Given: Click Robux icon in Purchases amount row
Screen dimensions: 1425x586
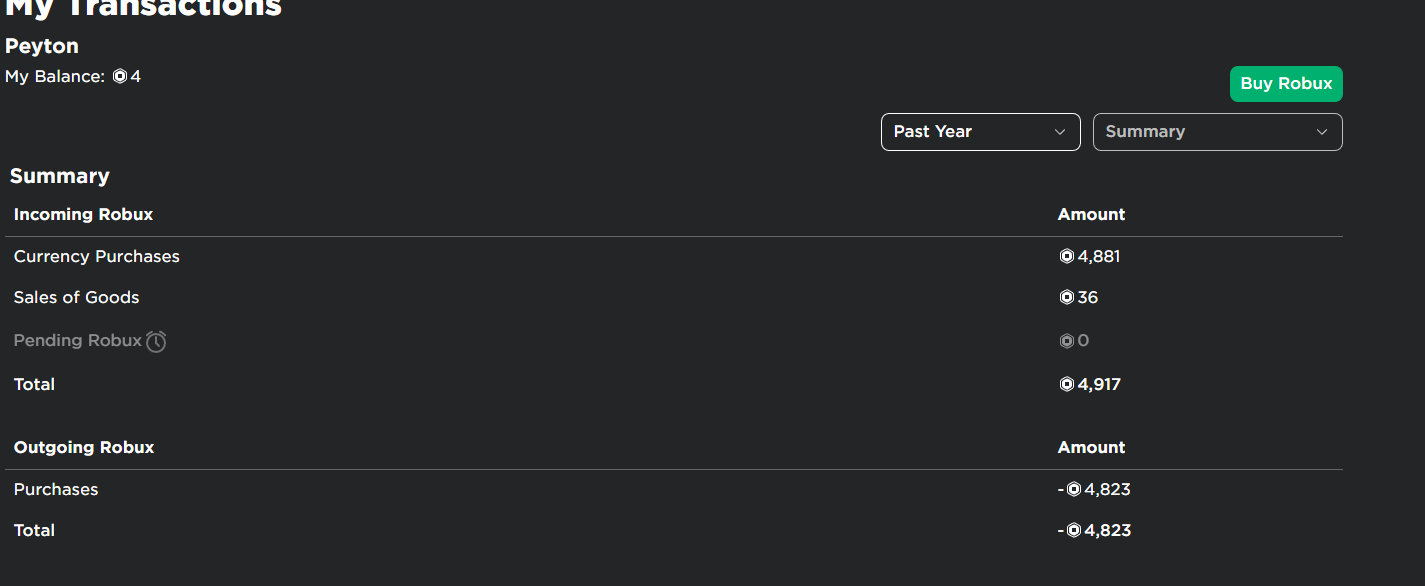Looking at the screenshot, I should tap(1074, 490).
